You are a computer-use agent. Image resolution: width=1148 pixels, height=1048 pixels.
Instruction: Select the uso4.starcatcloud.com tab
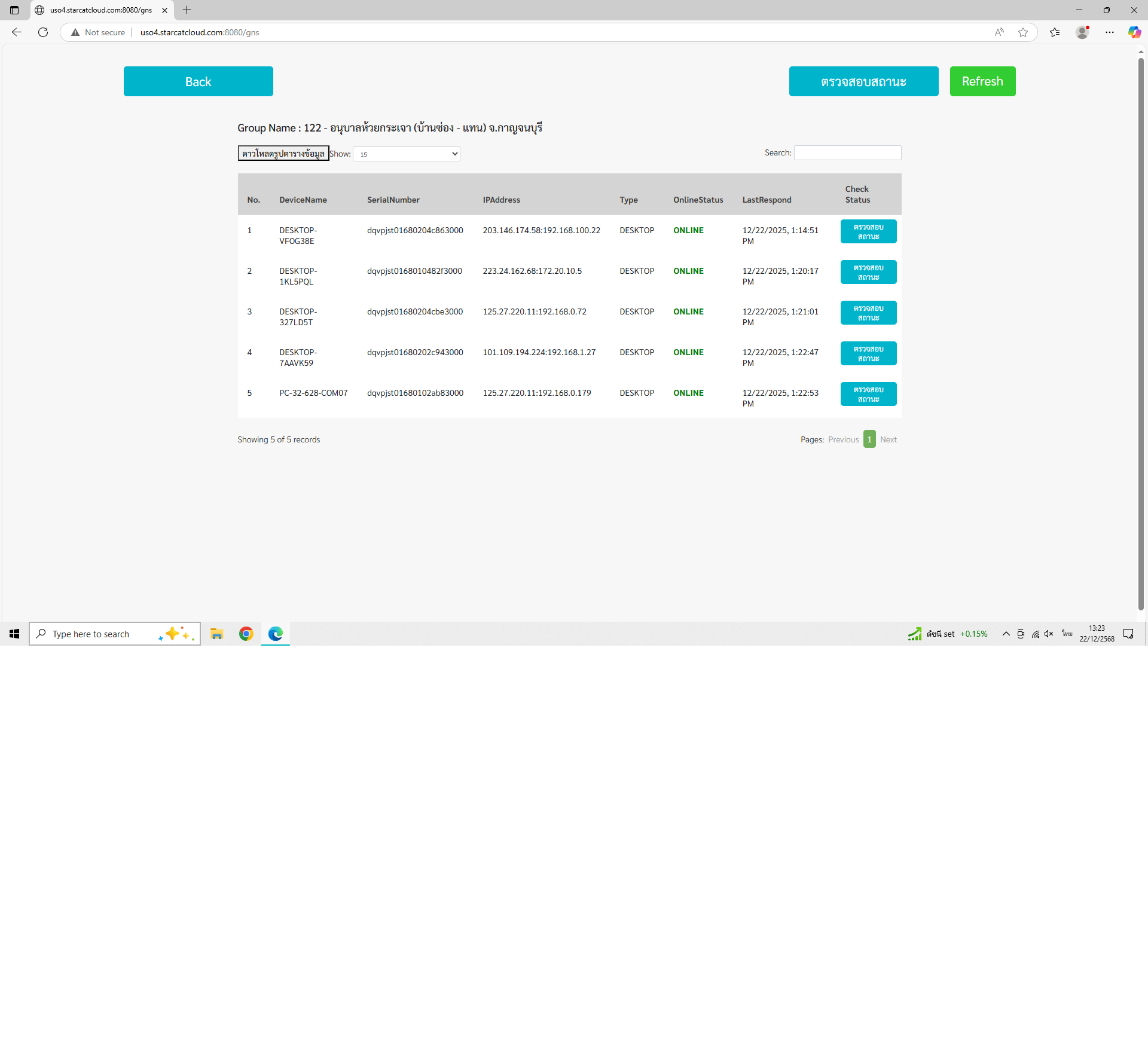pos(100,10)
